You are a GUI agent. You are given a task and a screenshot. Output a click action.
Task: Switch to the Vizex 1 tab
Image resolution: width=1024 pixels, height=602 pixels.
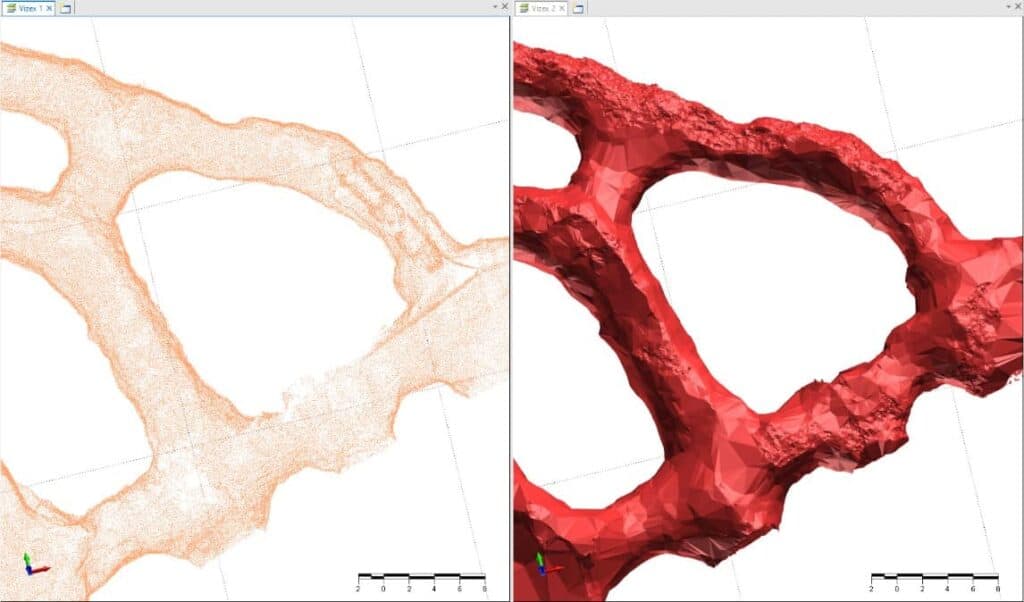click(27, 8)
